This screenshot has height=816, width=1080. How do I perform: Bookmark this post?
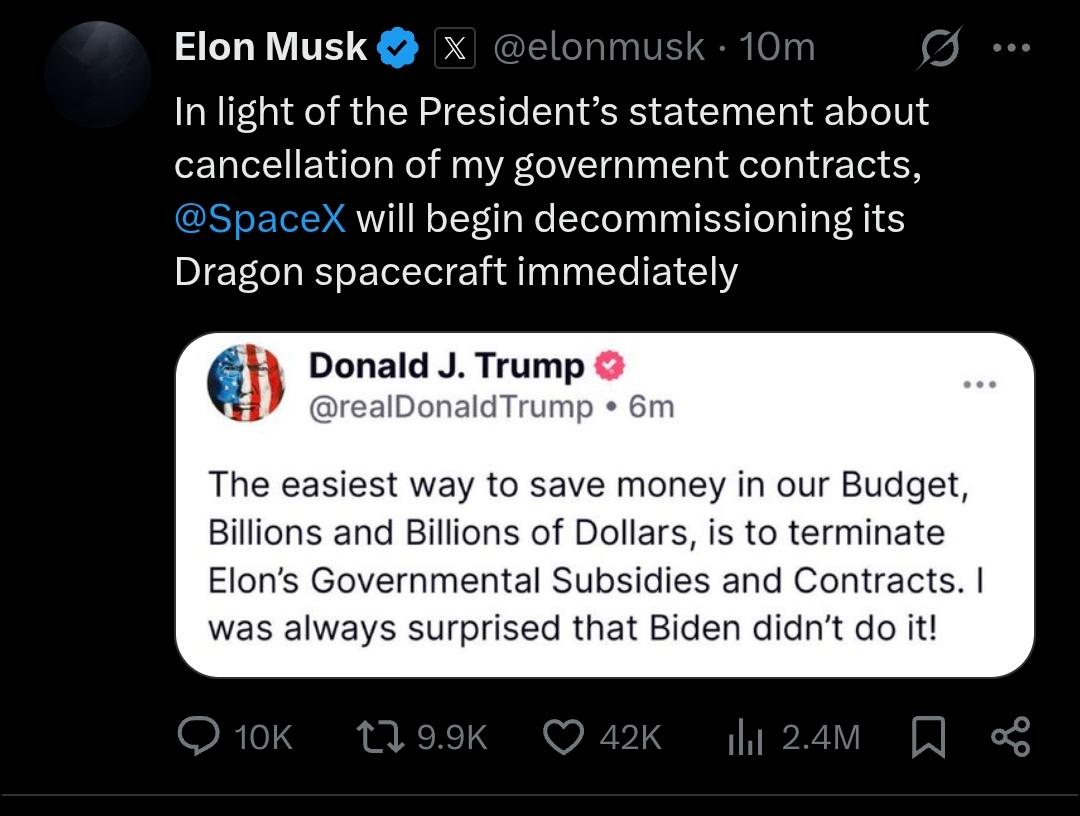(x=929, y=737)
